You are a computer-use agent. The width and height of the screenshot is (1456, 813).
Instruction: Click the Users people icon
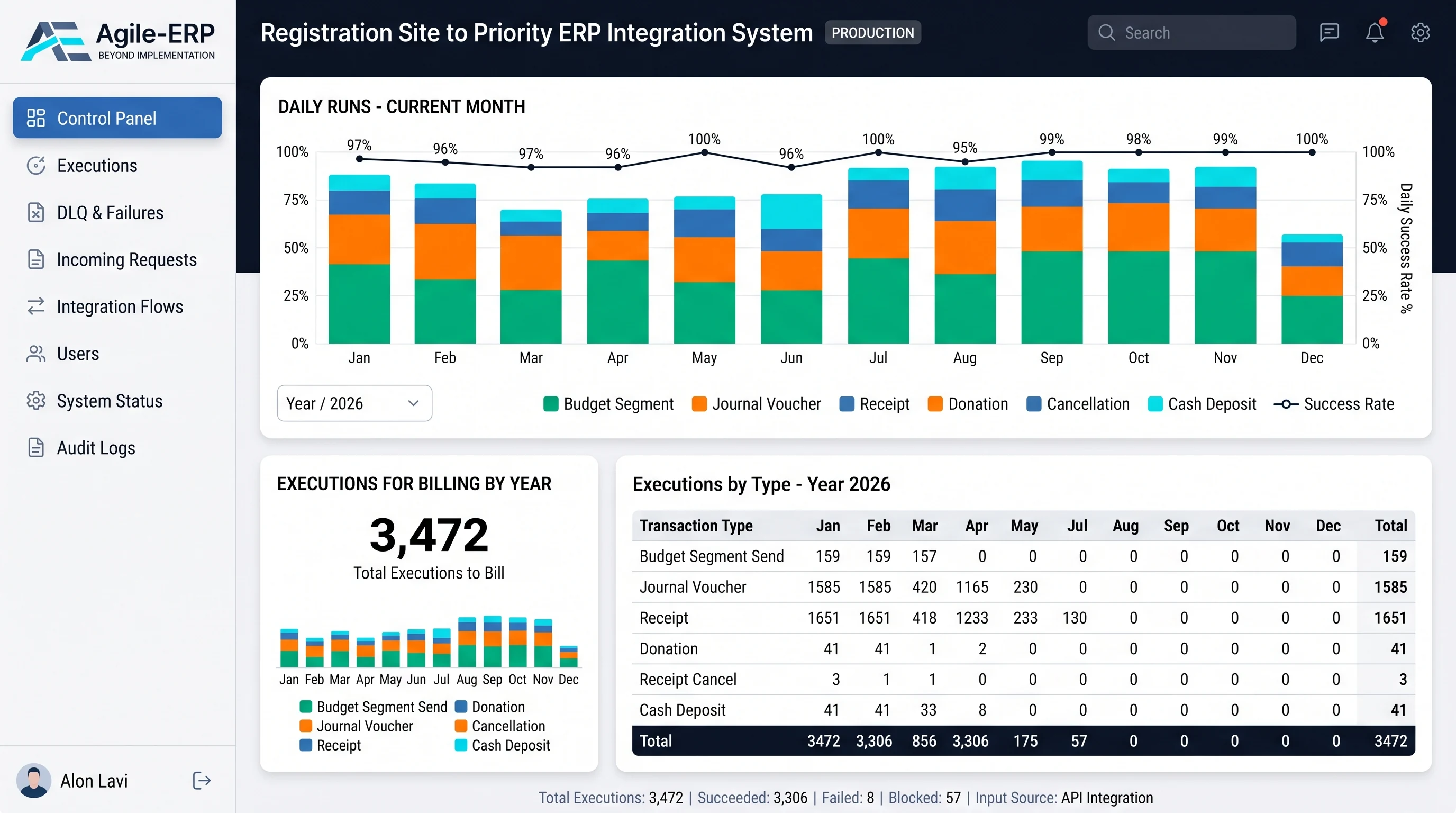pos(35,354)
